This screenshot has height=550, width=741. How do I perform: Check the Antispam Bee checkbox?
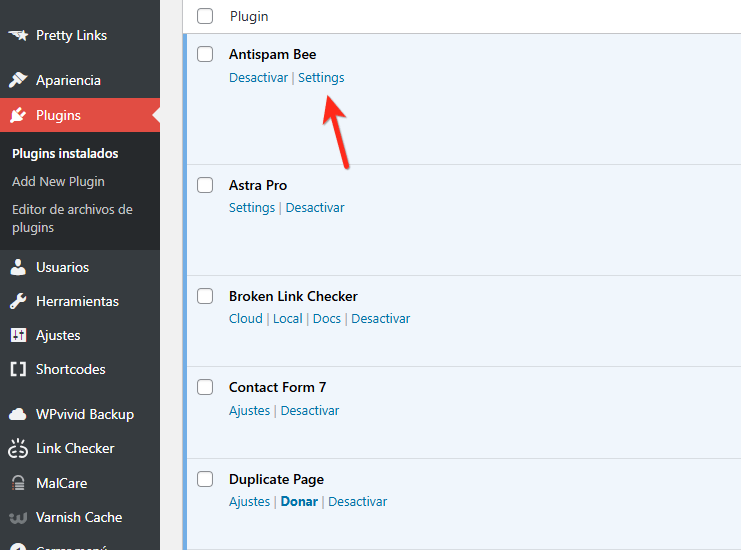coord(205,54)
